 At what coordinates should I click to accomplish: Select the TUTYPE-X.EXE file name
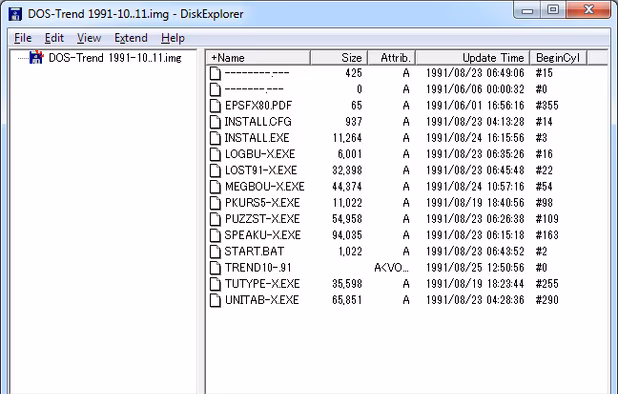point(262,284)
